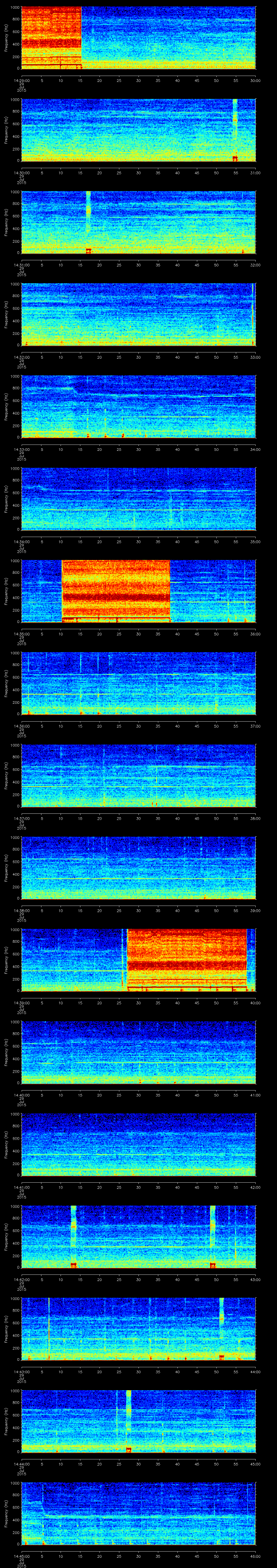Image resolution: width=277 pixels, height=1568 pixels.
Task: Open the 14:34:00 spectrogram panel
Action: click(x=138, y=499)
